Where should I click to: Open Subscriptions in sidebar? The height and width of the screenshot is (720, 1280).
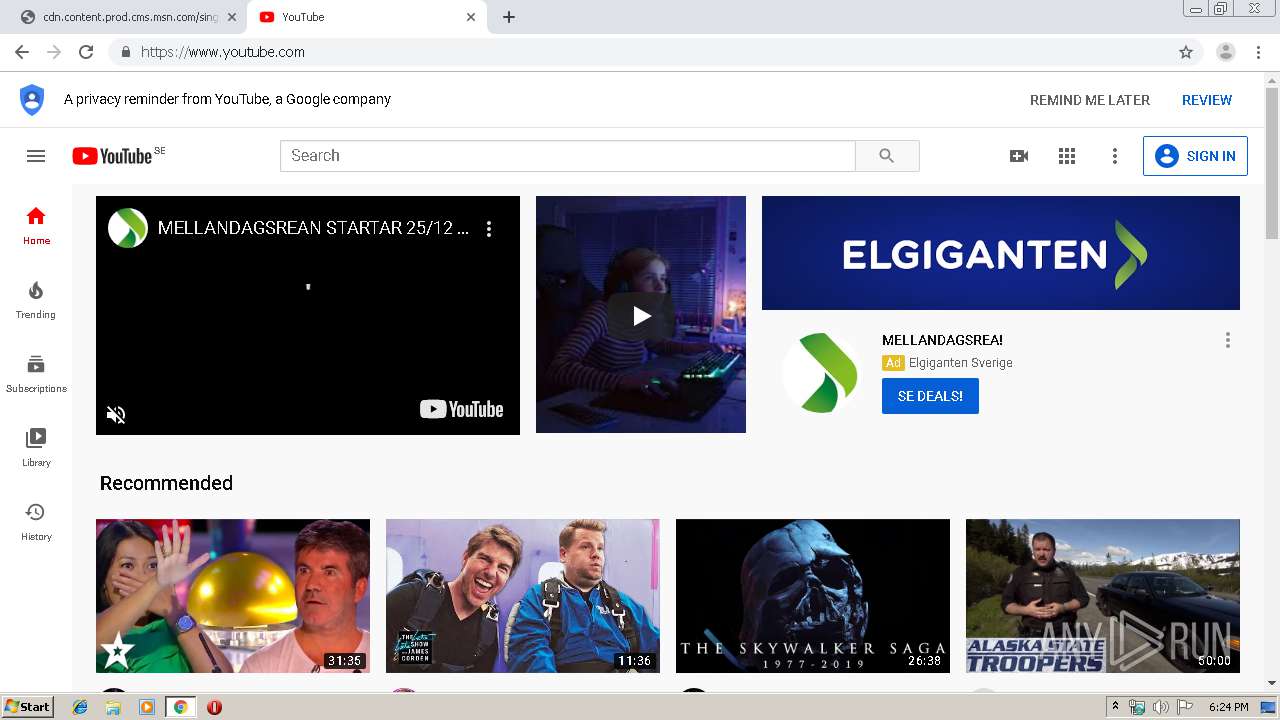(36, 374)
